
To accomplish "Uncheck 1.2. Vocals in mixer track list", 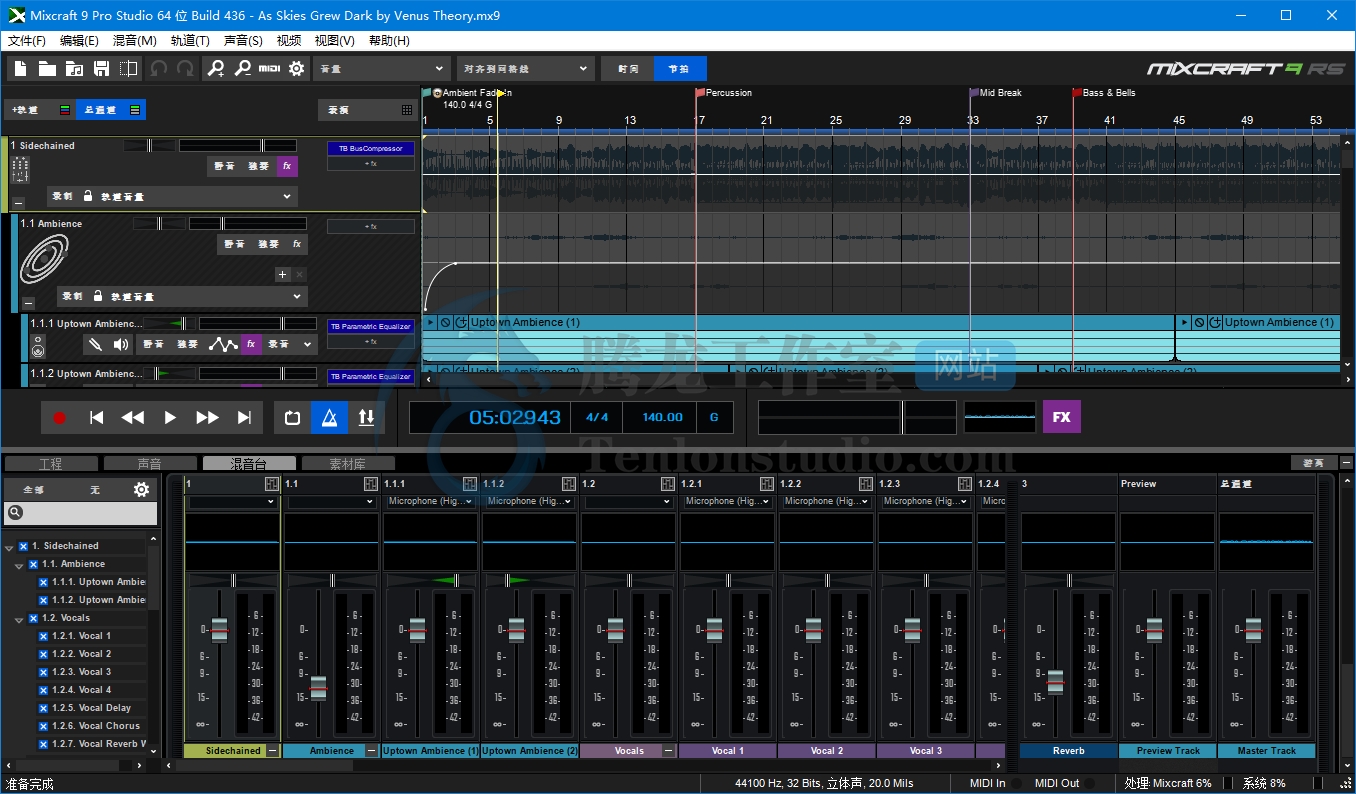I will tap(33, 618).
